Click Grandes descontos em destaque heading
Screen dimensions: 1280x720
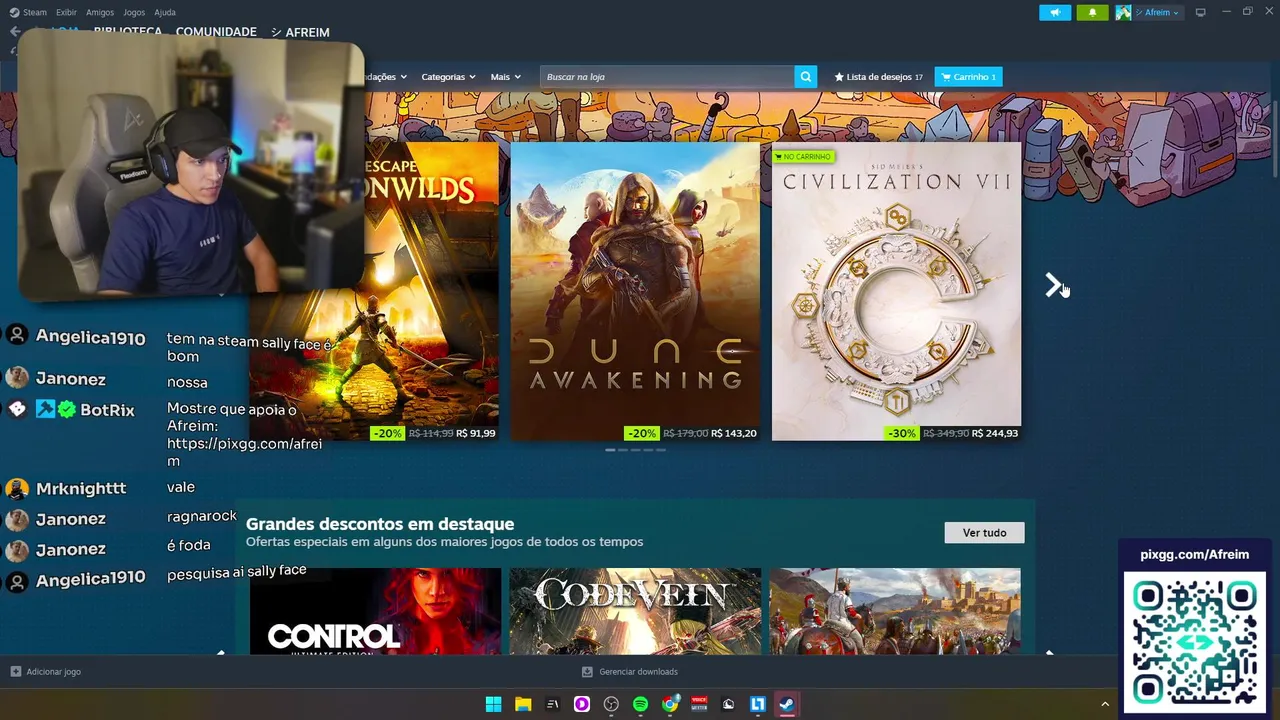[x=380, y=524]
